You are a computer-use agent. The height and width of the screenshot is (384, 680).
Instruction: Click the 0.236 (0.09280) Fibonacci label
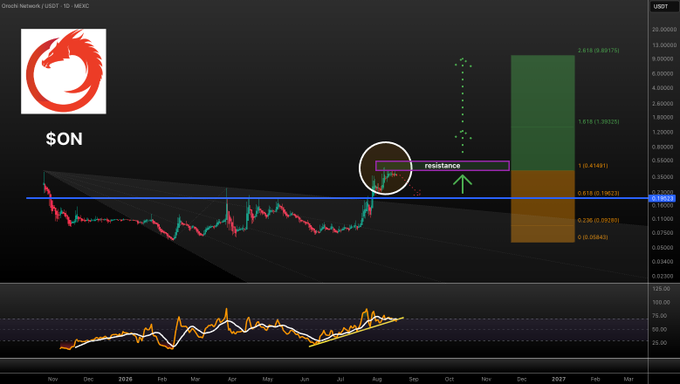coord(598,220)
